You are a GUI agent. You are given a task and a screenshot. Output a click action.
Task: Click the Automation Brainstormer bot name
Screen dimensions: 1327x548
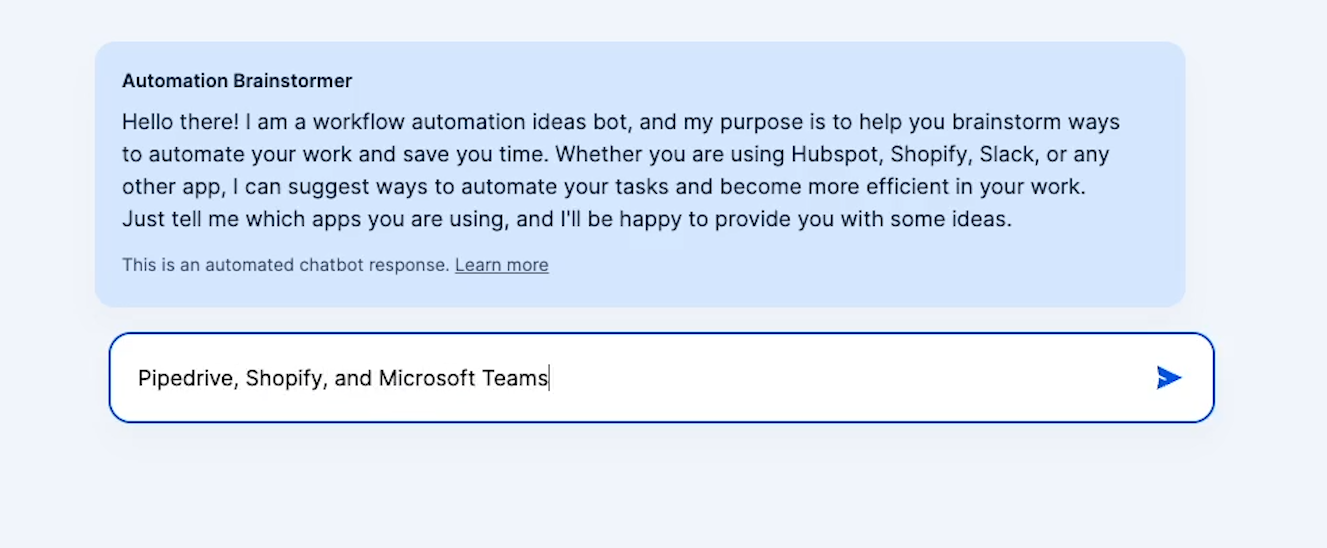(x=237, y=81)
